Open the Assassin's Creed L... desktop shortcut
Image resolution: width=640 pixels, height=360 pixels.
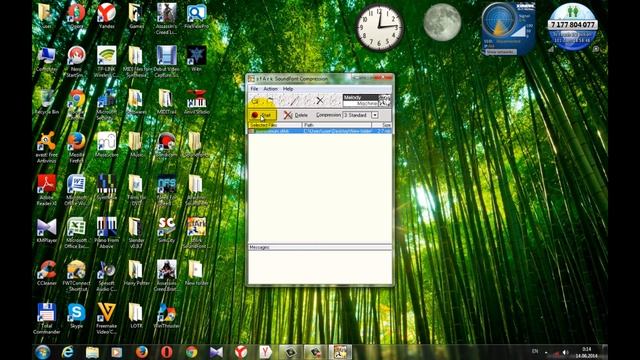click(166, 18)
